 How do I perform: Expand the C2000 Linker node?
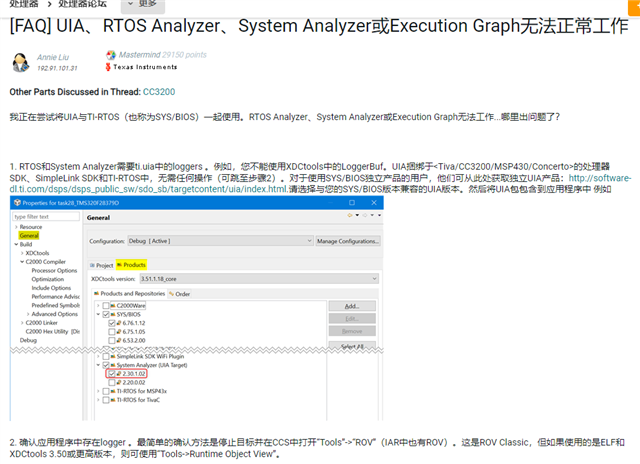(22, 323)
